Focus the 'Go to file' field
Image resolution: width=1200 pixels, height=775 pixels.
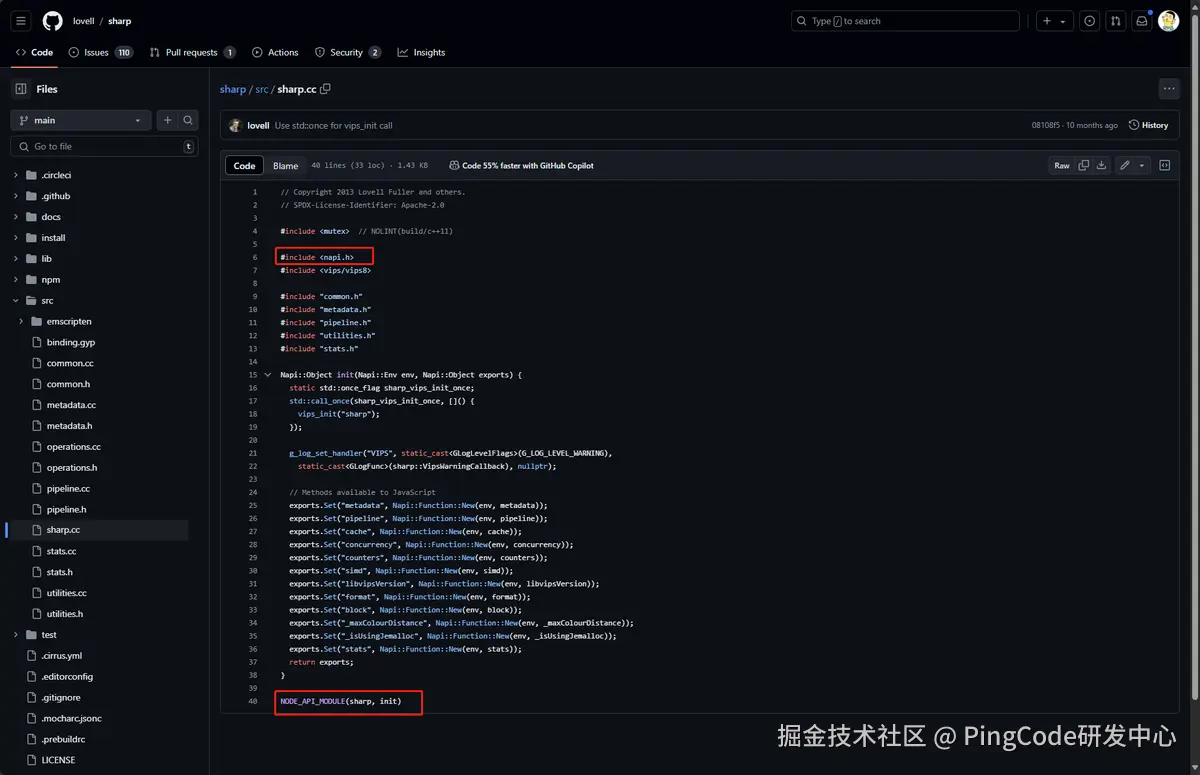(x=104, y=146)
